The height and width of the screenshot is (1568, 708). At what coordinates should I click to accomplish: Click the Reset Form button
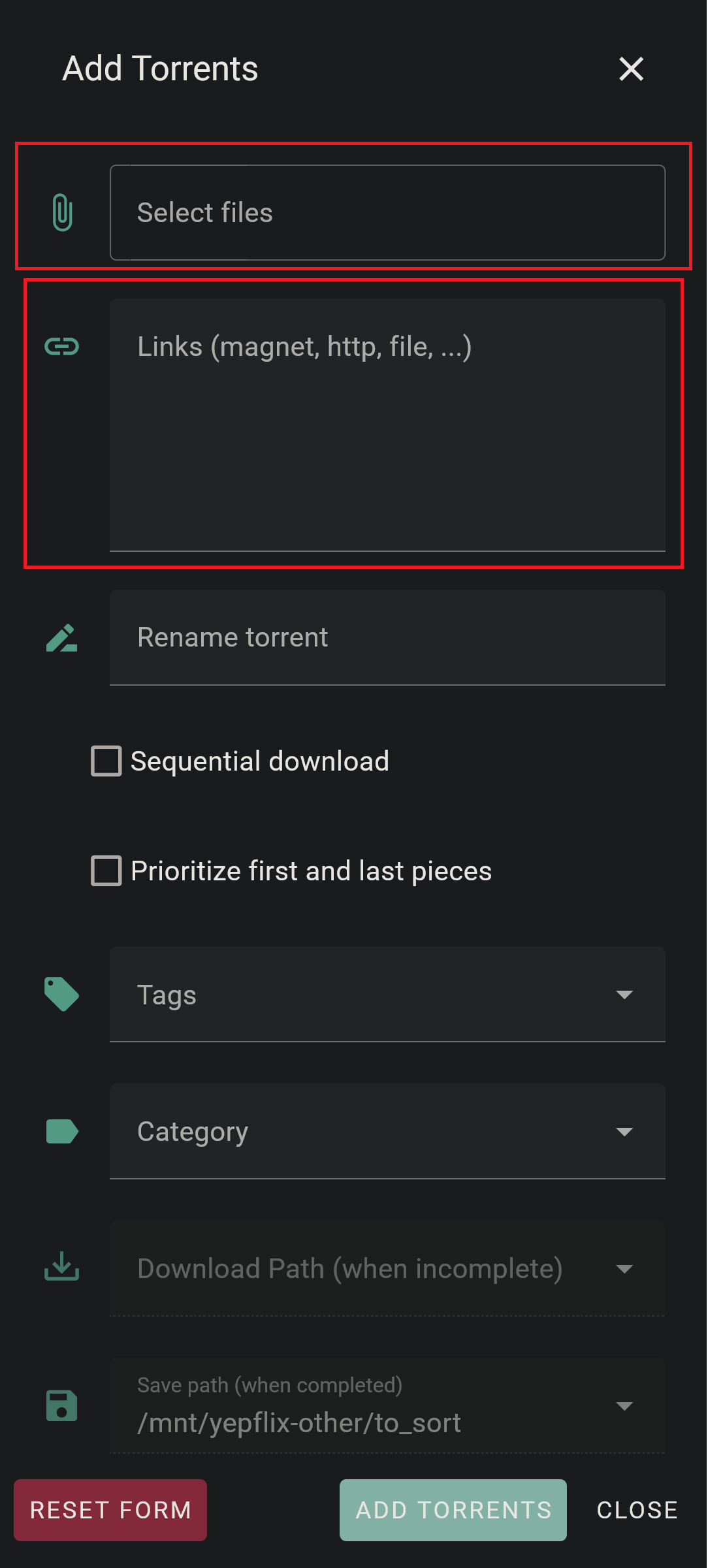pyautogui.click(x=110, y=1510)
